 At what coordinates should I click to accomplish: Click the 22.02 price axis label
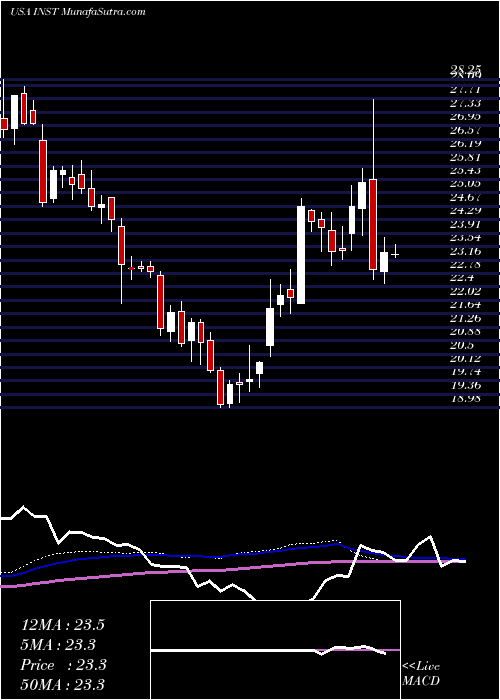465,291
